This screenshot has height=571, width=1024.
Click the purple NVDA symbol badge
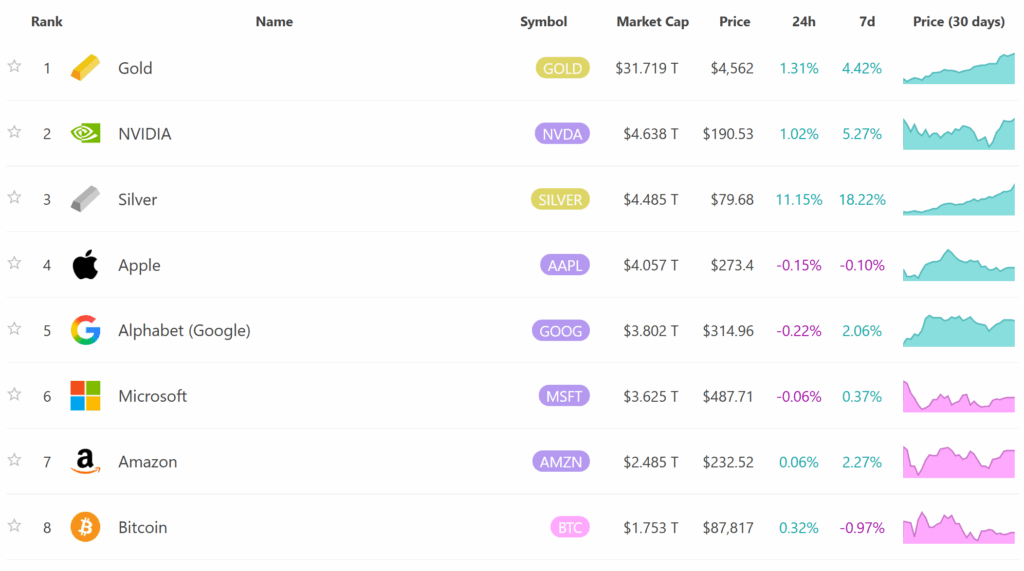point(561,134)
